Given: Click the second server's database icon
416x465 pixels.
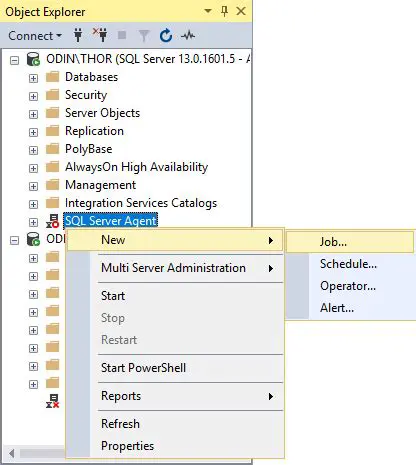Looking at the screenshot, I should point(33,239).
